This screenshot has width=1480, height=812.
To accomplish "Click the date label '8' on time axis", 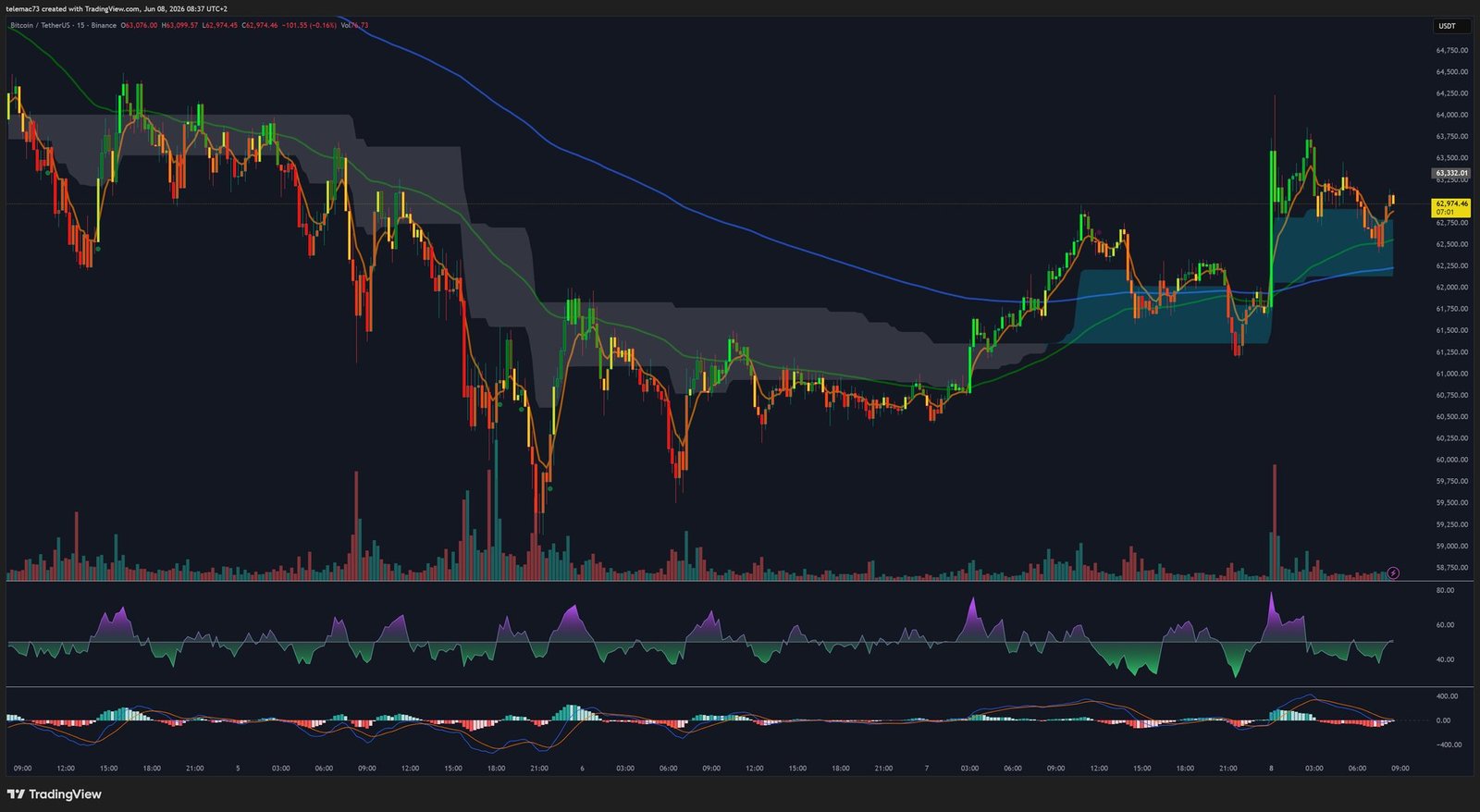I will point(1271,768).
